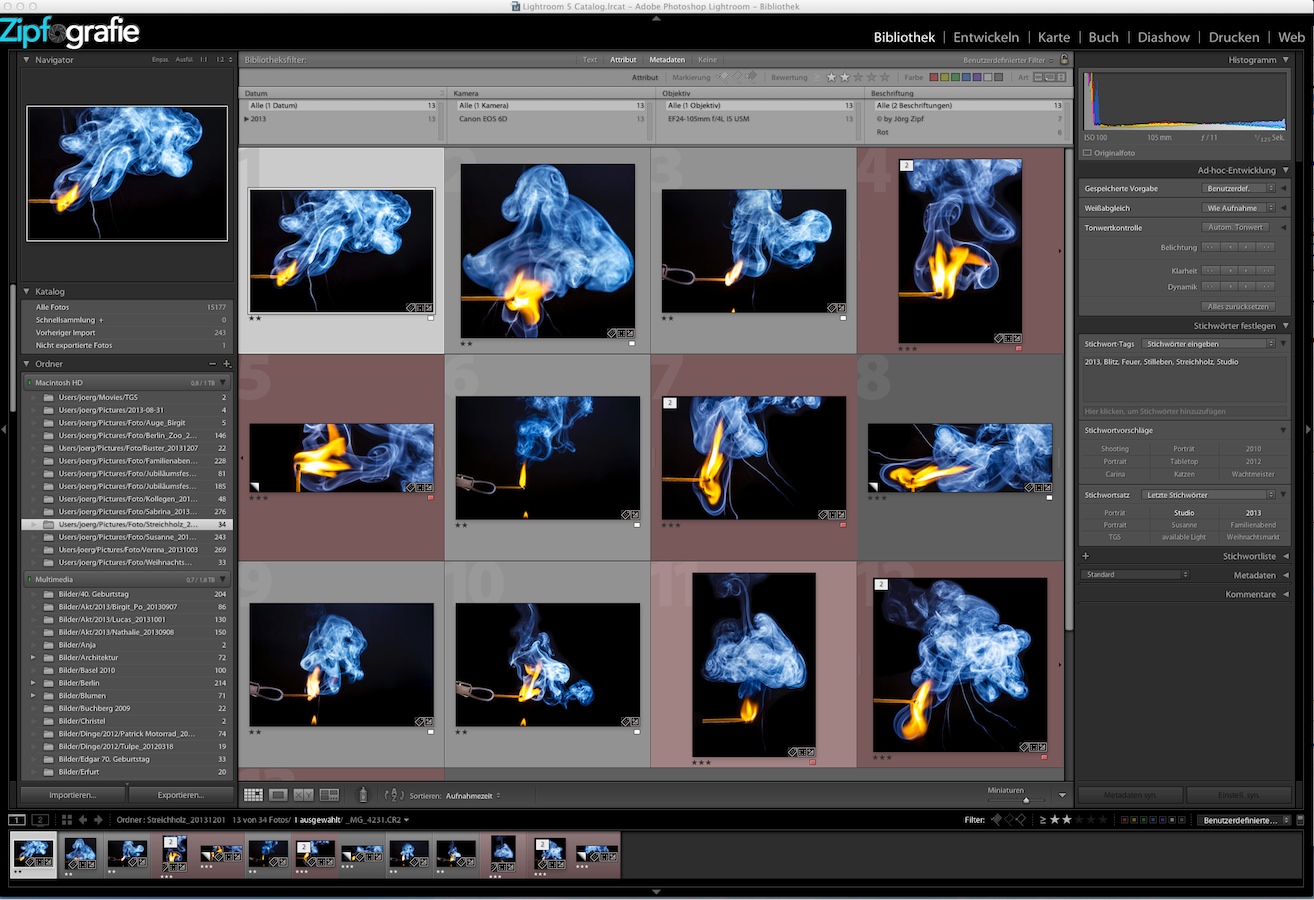Open Weißabgleich dropdown

[1240, 208]
